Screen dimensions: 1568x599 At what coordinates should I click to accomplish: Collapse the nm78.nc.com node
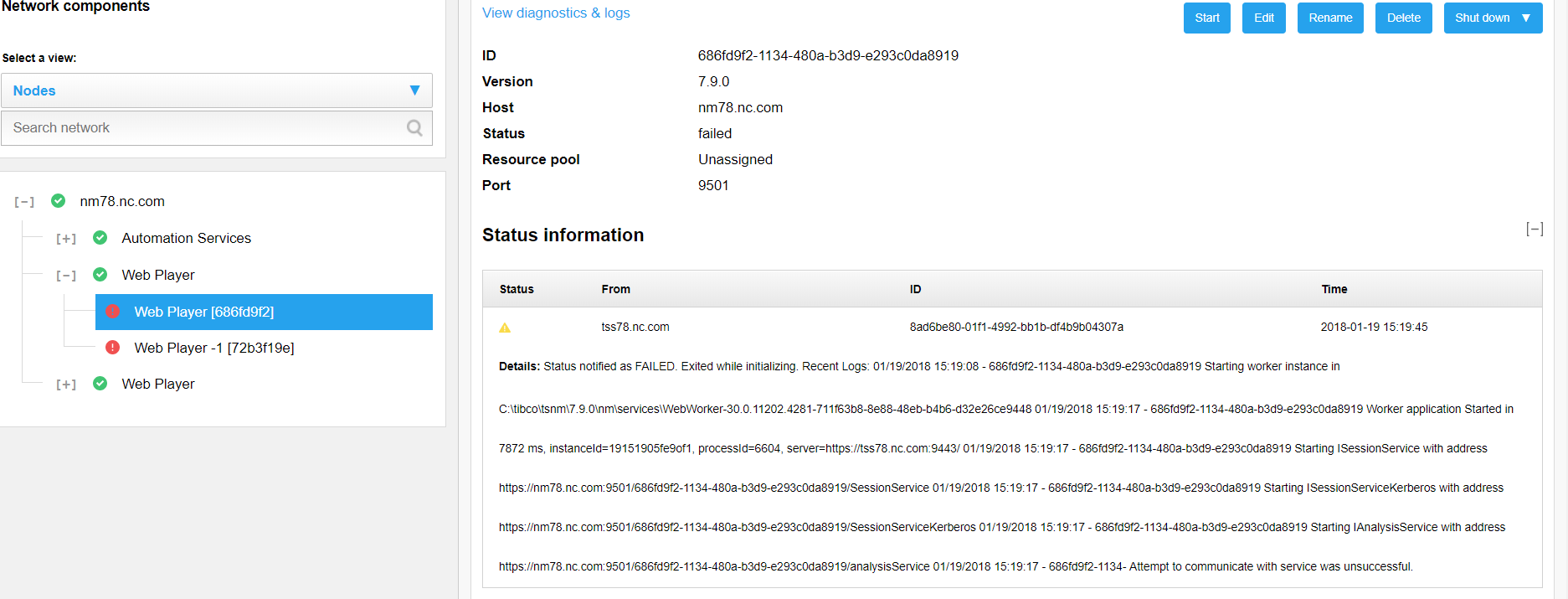pyautogui.click(x=24, y=202)
